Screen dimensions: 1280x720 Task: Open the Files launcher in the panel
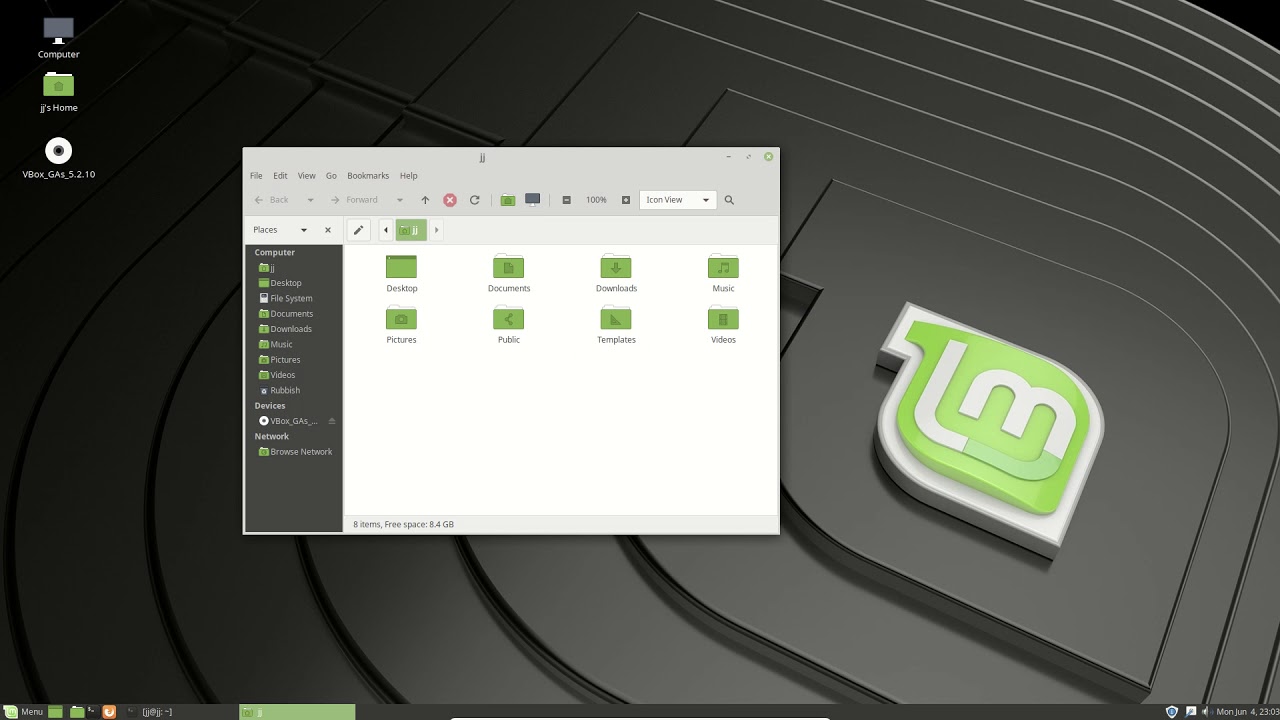pyautogui.click(x=77, y=712)
